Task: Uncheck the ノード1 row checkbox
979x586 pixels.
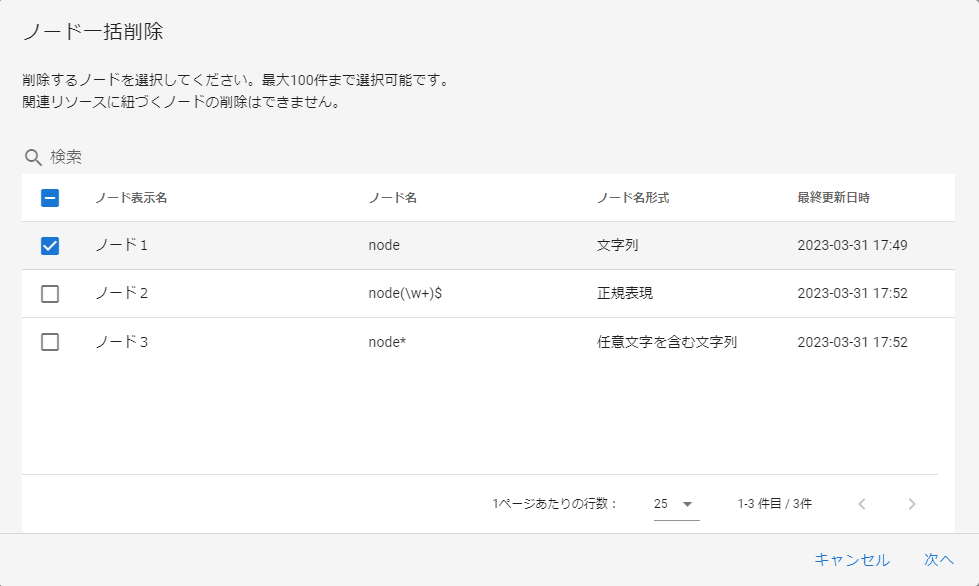Action: [50, 246]
